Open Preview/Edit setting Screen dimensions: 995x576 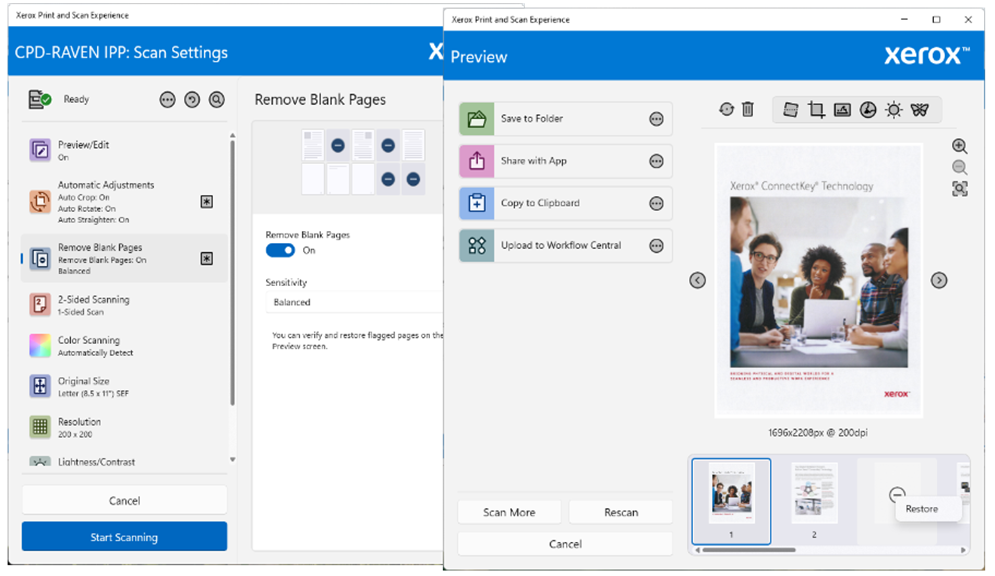(124, 150)
